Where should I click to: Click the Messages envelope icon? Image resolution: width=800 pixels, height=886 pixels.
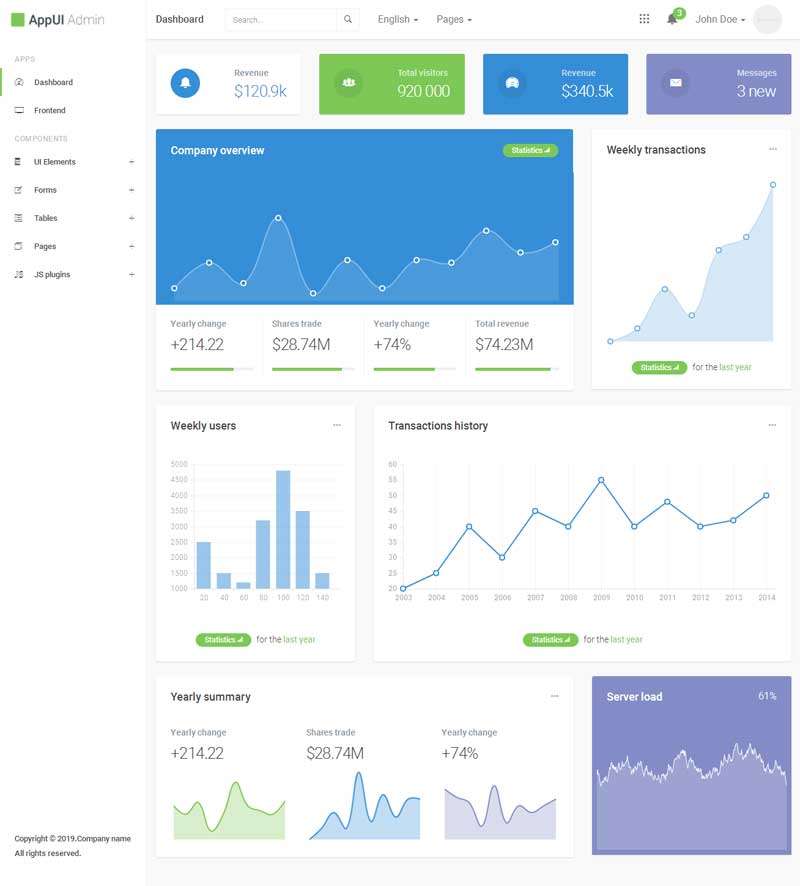[x=675, y=83]
